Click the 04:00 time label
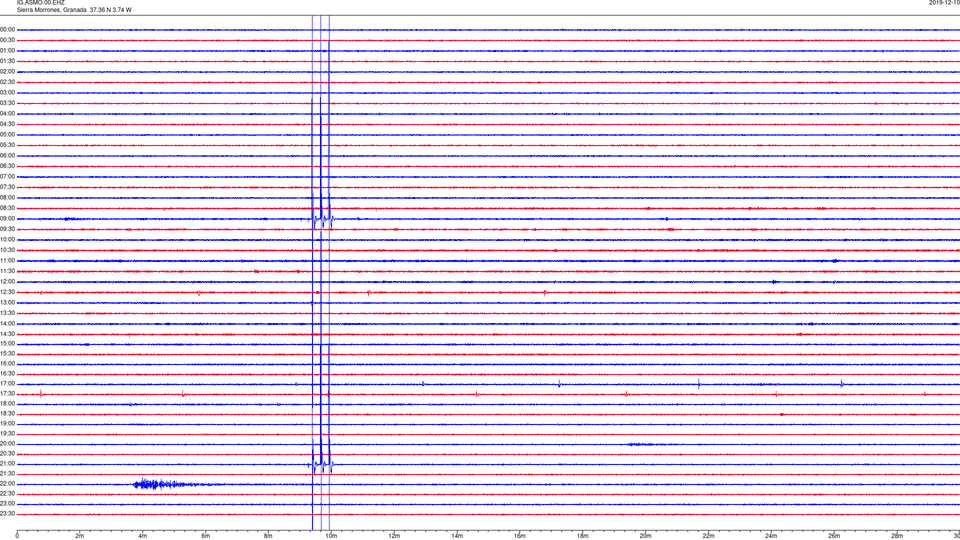 7,113
